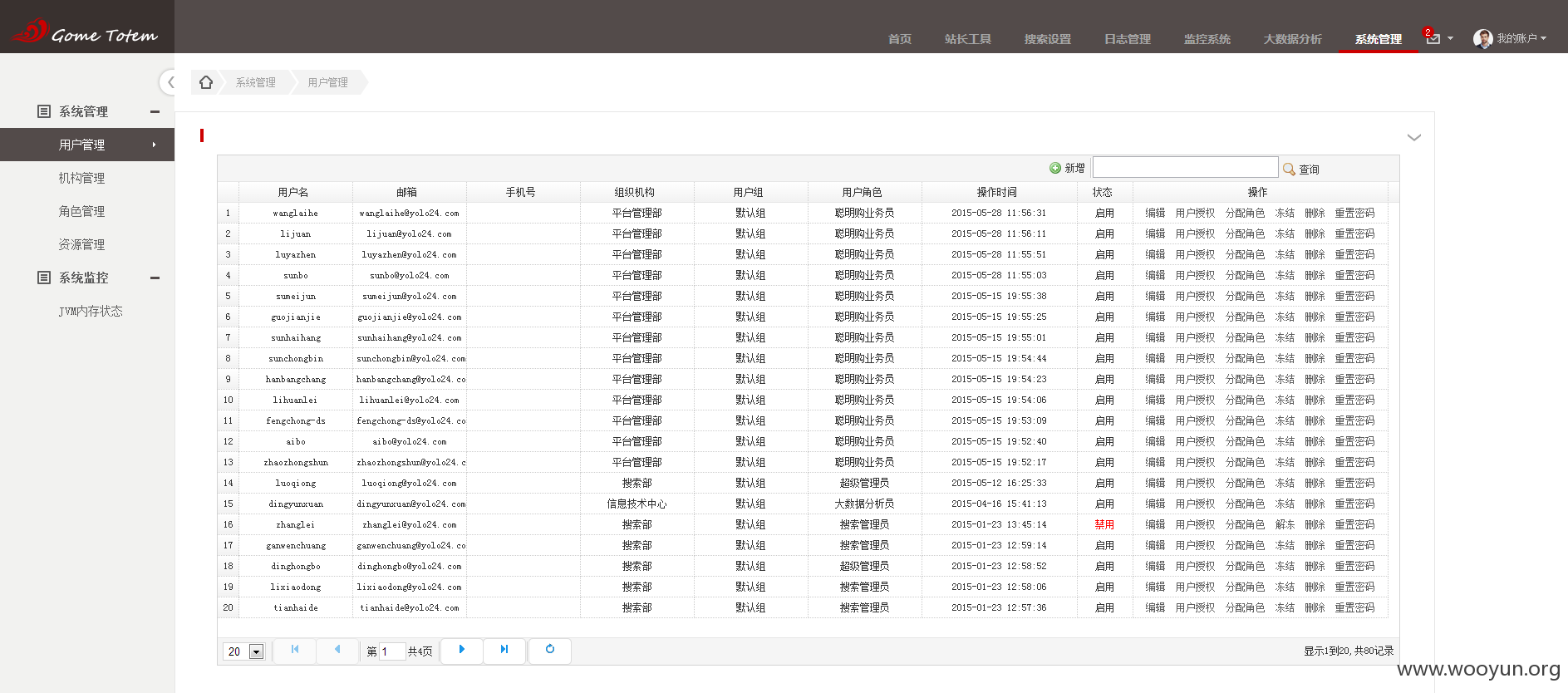Click 大数据分析员 role cell
This screenshot has height=693, width=1568.
pyautogui.click(x=864, y=504)
